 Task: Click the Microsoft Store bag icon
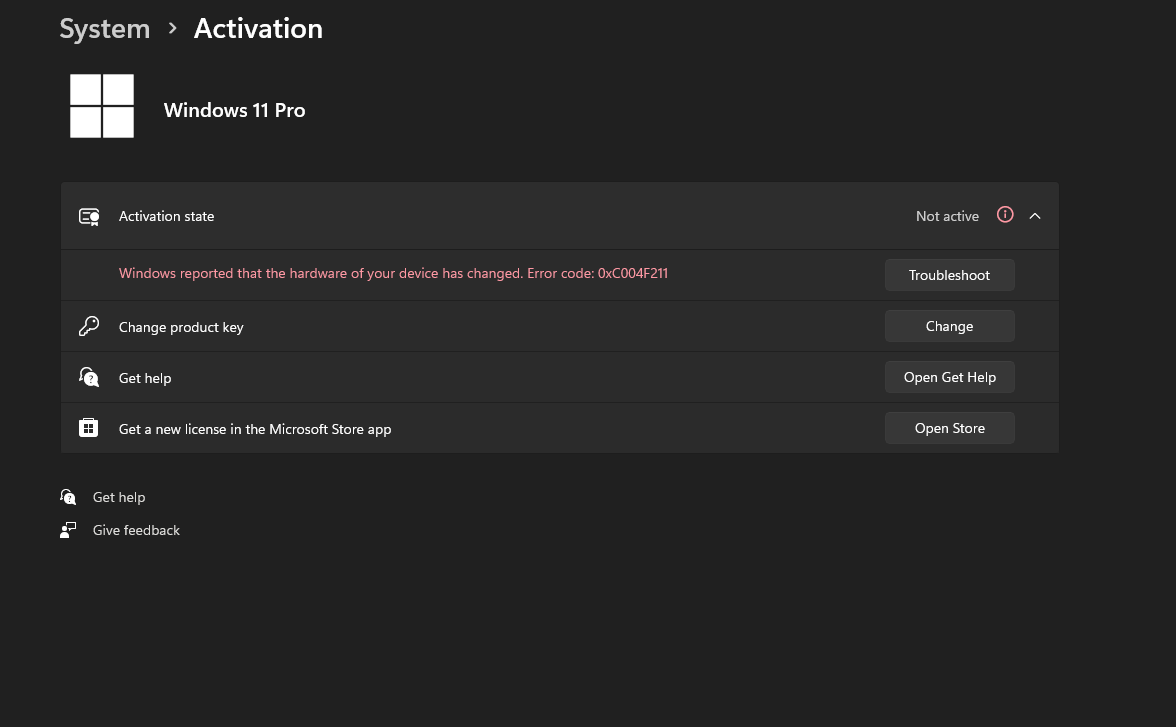pyautogui.click(x=88, y=428)
